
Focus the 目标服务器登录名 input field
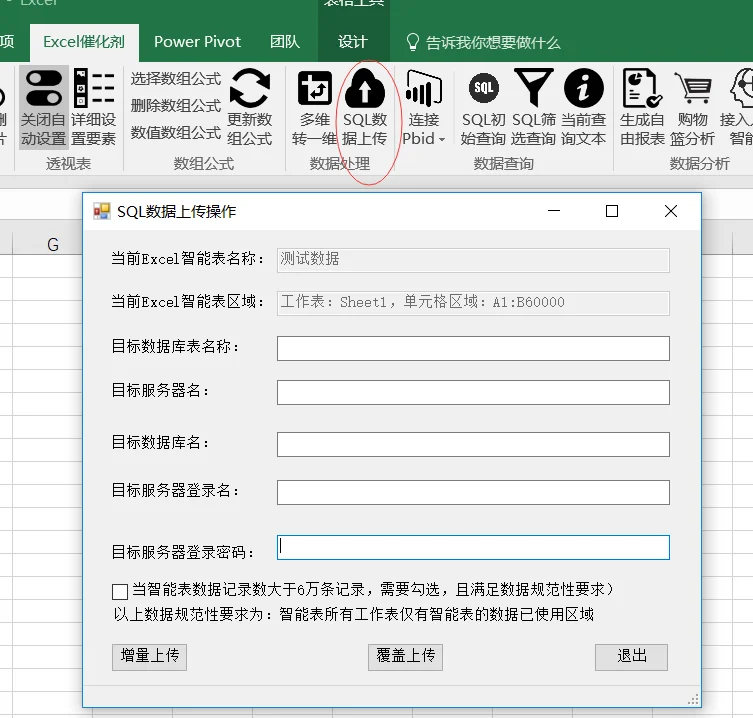473,492
